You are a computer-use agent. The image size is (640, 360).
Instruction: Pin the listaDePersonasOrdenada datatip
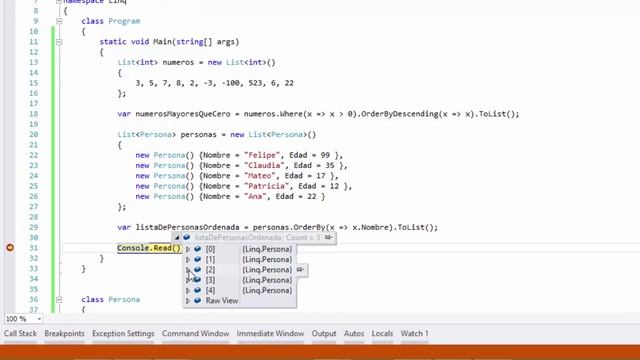point(329,237)
